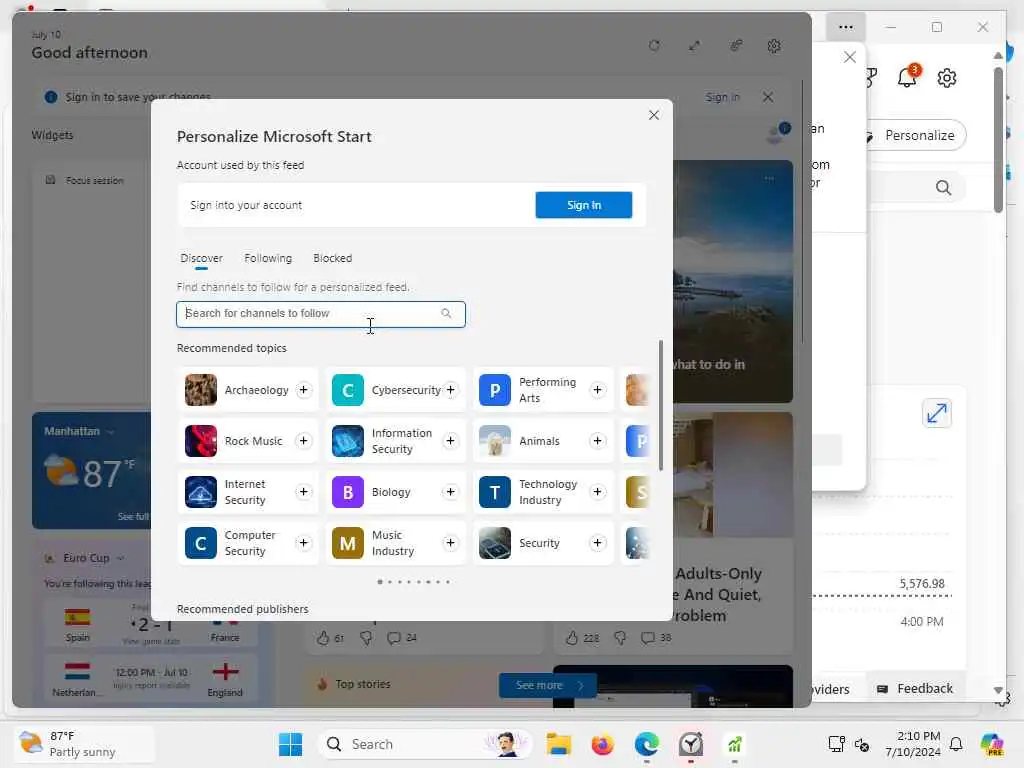Follow the Biology topic plus button
1024x768 pixels.
451,492
